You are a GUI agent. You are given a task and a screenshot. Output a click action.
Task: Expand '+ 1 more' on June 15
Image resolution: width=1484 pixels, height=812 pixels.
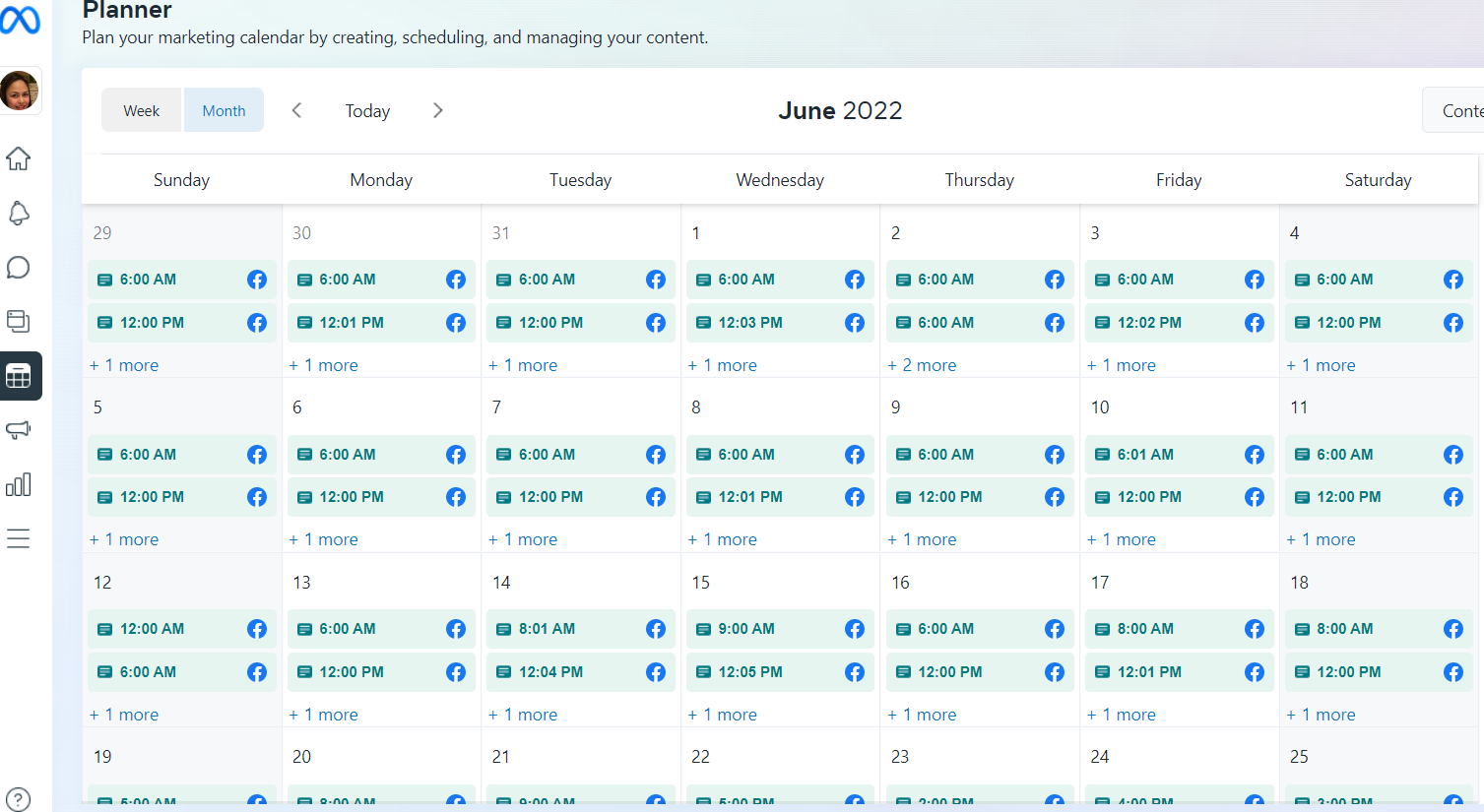[x=723, y=715]
